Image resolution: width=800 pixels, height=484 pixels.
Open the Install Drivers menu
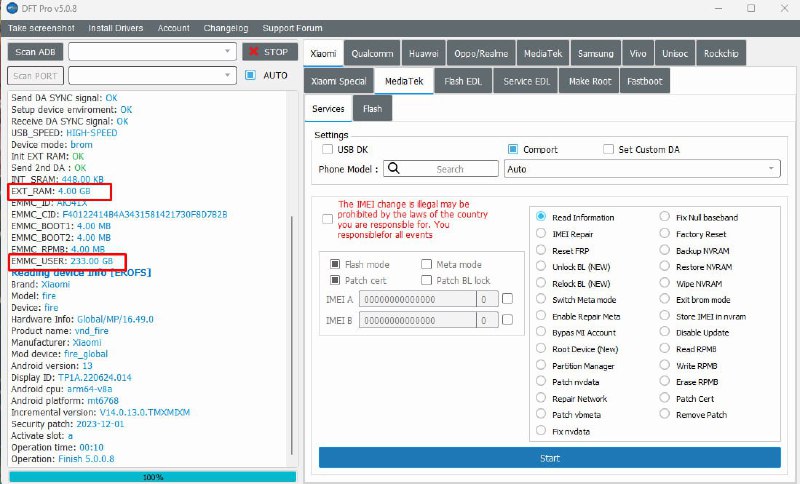click(x=116, y=28)
